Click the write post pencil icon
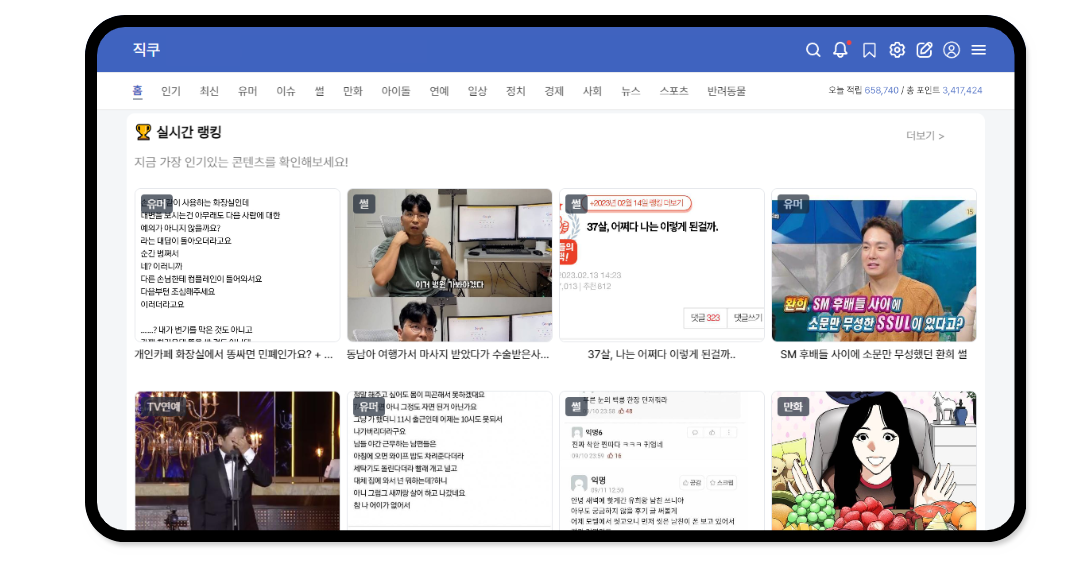This screenshot has height=563, width=1080. (924, 50)
